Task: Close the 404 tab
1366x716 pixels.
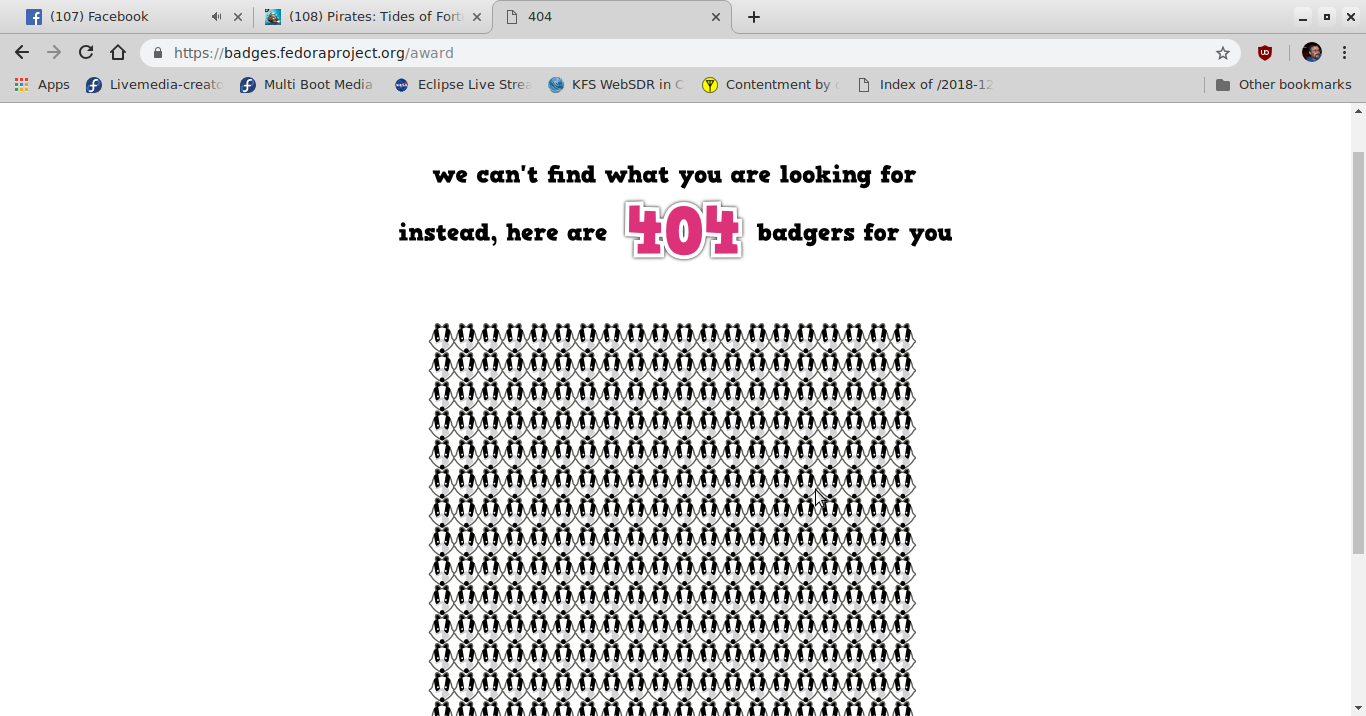Action: (x=716, y=17)
